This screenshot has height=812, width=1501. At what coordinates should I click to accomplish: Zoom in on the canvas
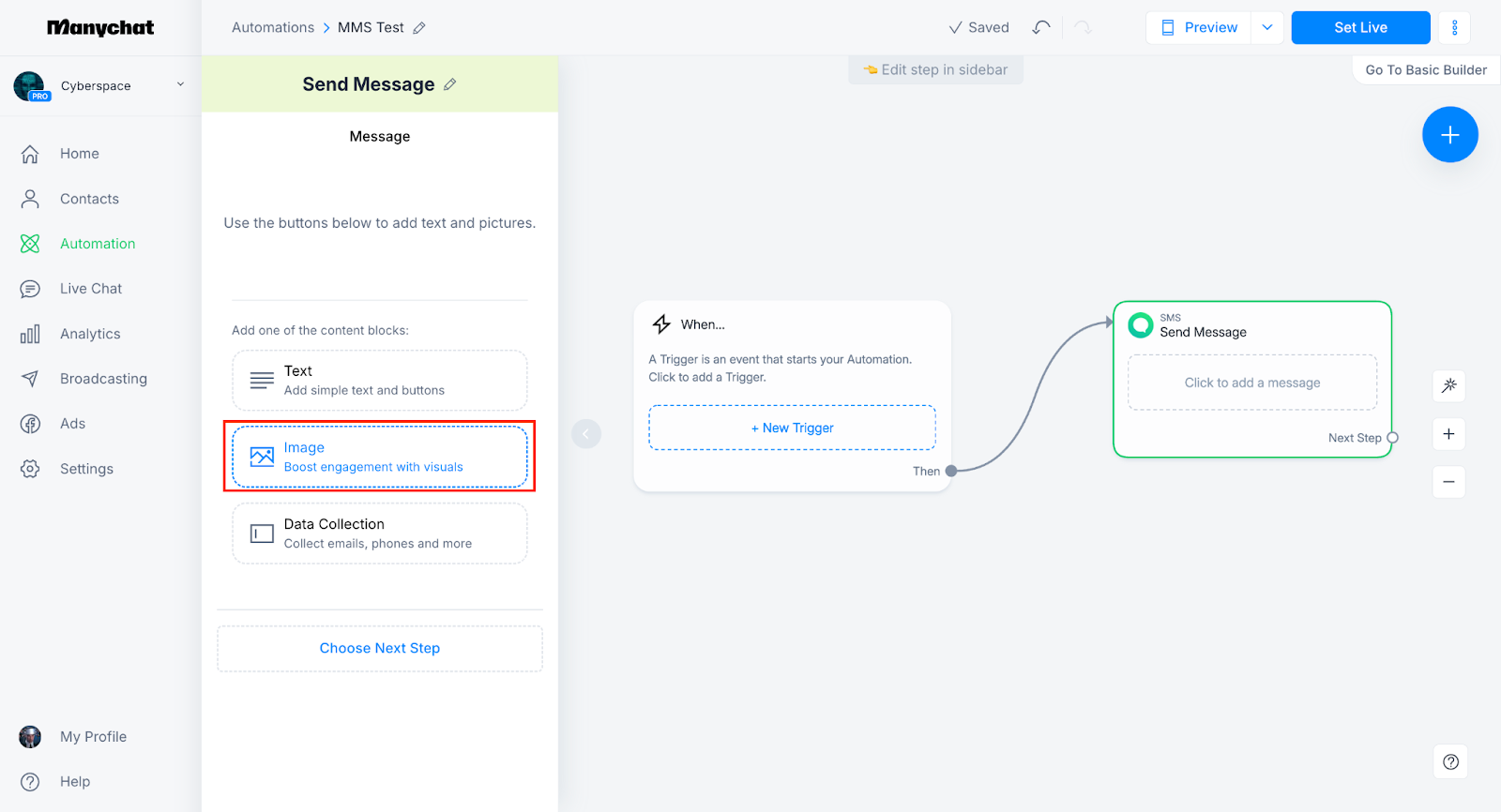pyautogui.click(x=1448, y=434)
